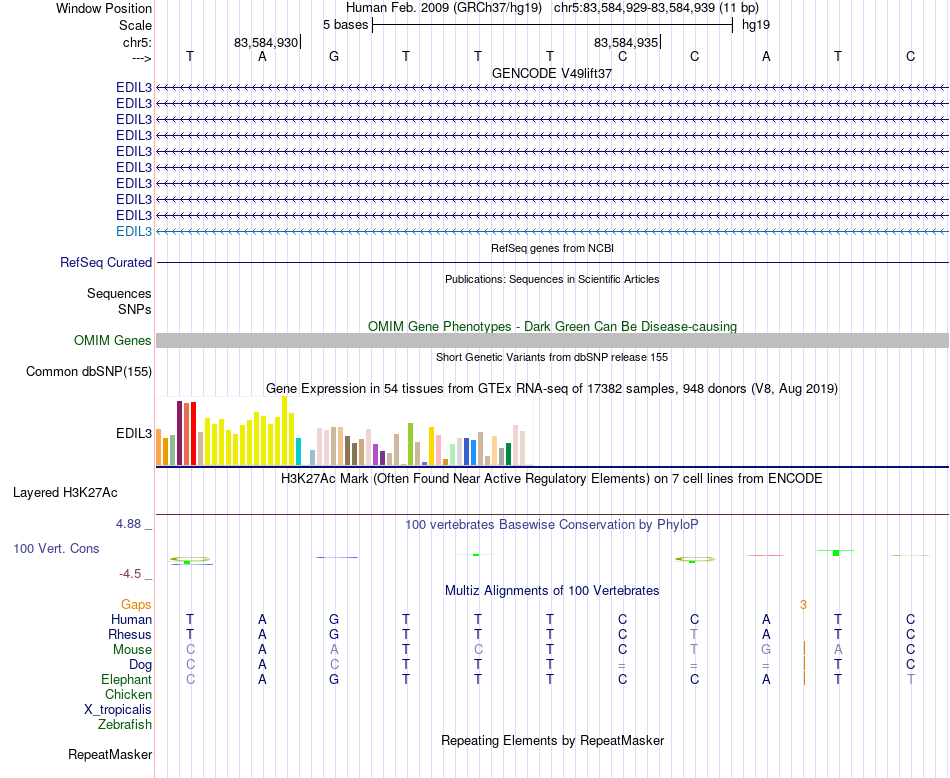Click the -4.5 PhyloP lower scale value

pyautogui.click(x=130, y=573)
